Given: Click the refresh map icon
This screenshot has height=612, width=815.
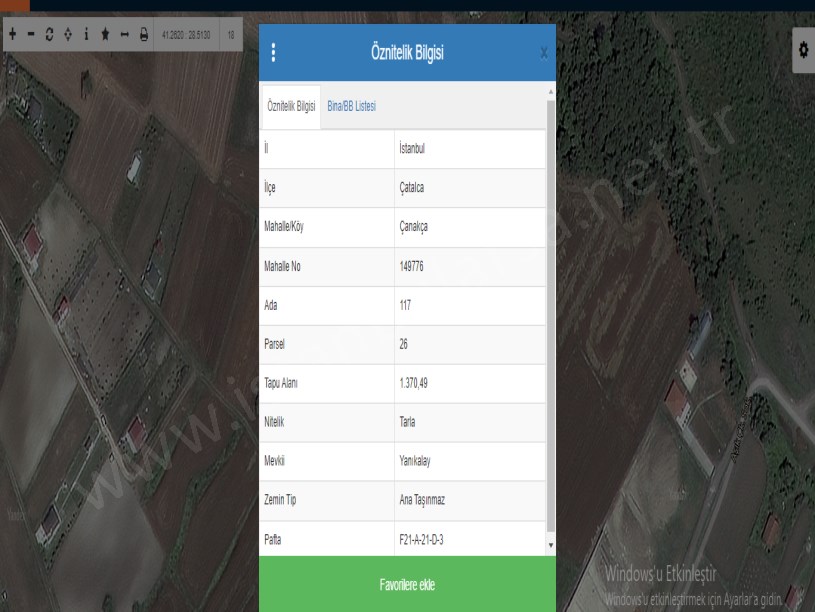Looking at the screenshot, I should (x=49, y=33).
